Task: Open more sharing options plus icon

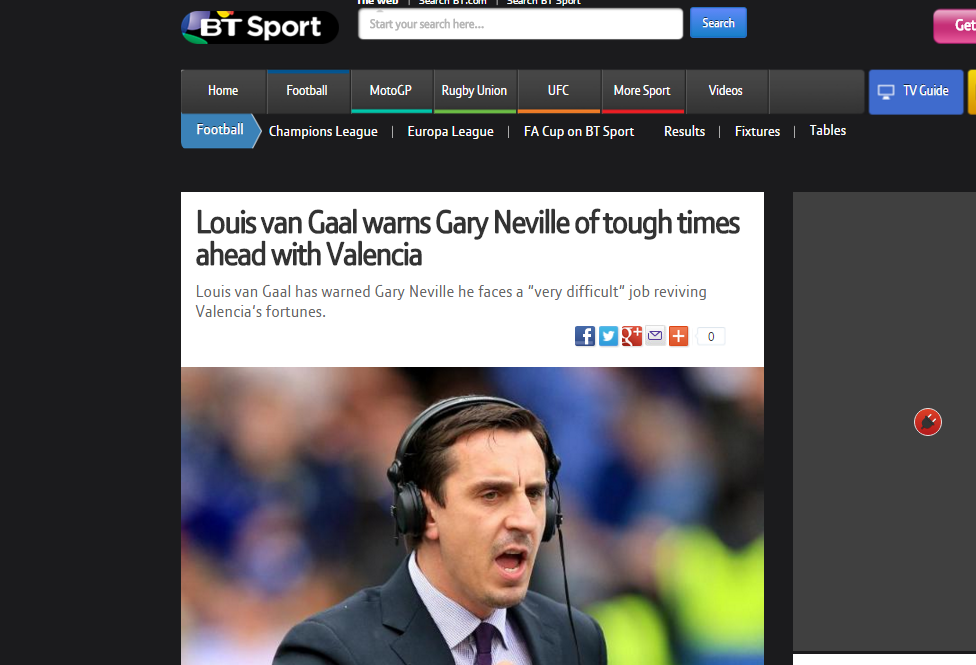Action: click(678, 336)
